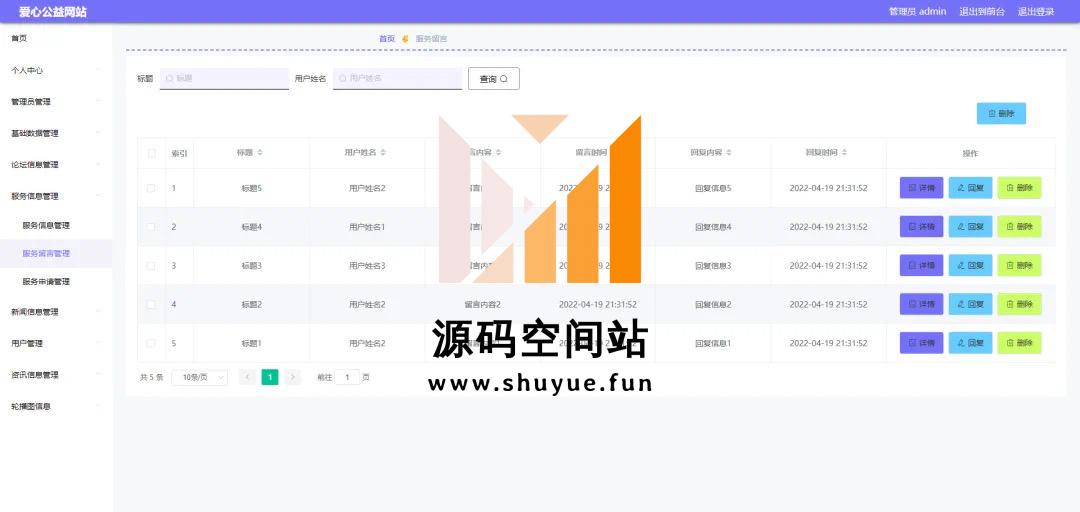
Task: Click 回复 for row 标题2
Action: [x=970, y=304]
